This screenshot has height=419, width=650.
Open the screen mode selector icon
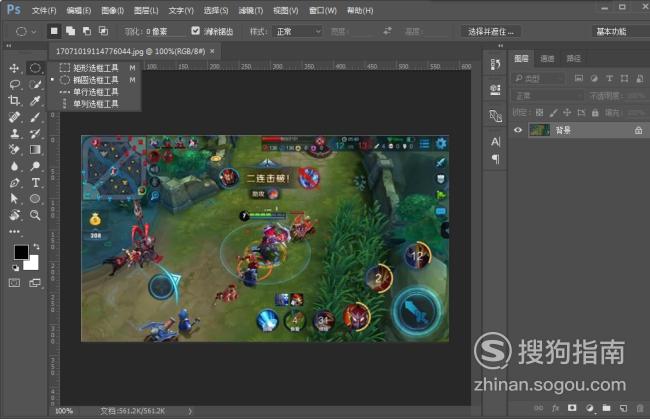(35, 283)
